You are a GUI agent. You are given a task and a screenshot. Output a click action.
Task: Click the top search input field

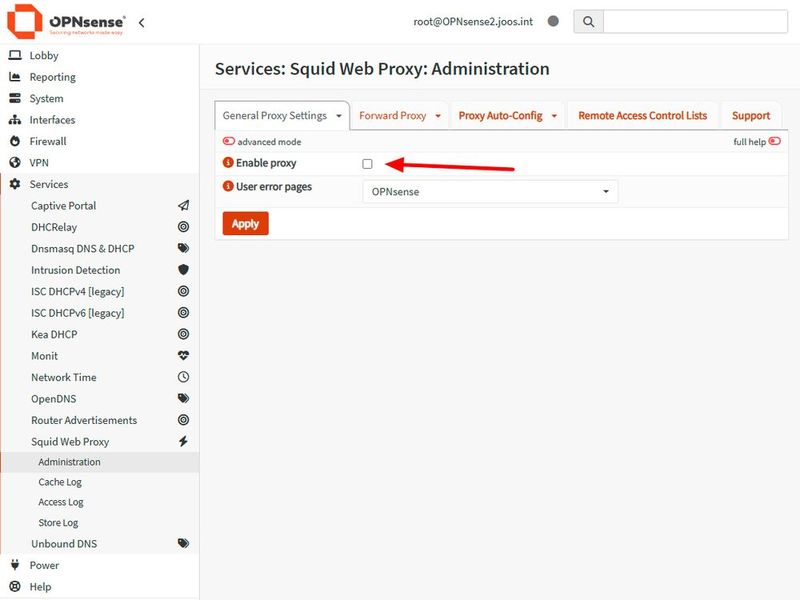coord(695,22)
